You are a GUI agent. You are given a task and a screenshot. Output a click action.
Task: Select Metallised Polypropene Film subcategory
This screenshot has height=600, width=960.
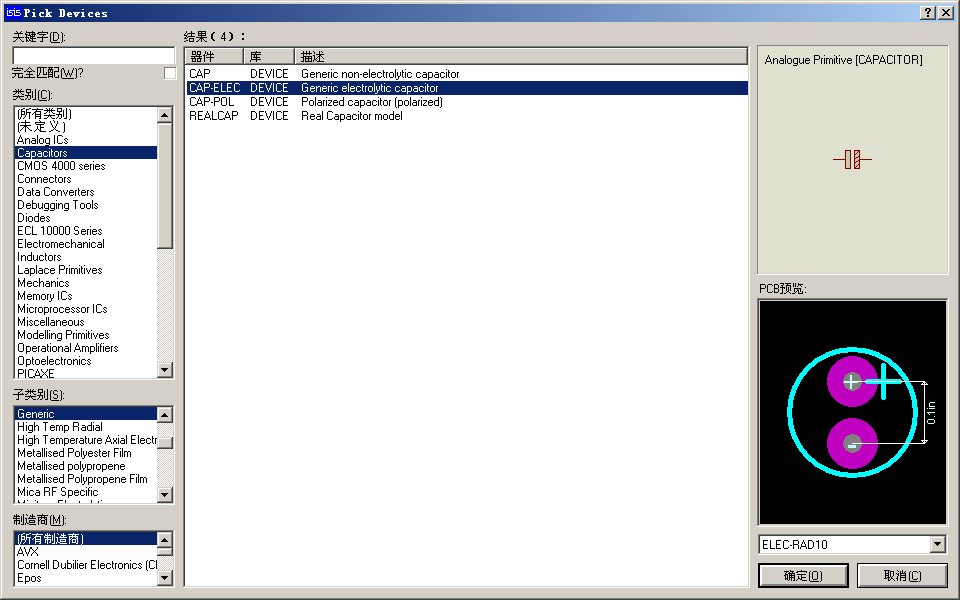[x=86, y=479]
